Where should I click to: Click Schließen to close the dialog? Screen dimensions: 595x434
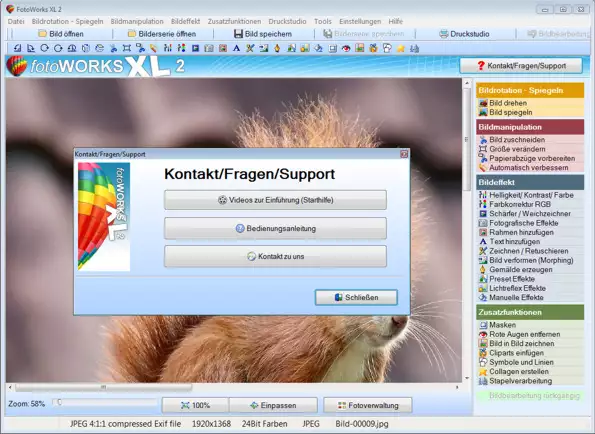356,297
